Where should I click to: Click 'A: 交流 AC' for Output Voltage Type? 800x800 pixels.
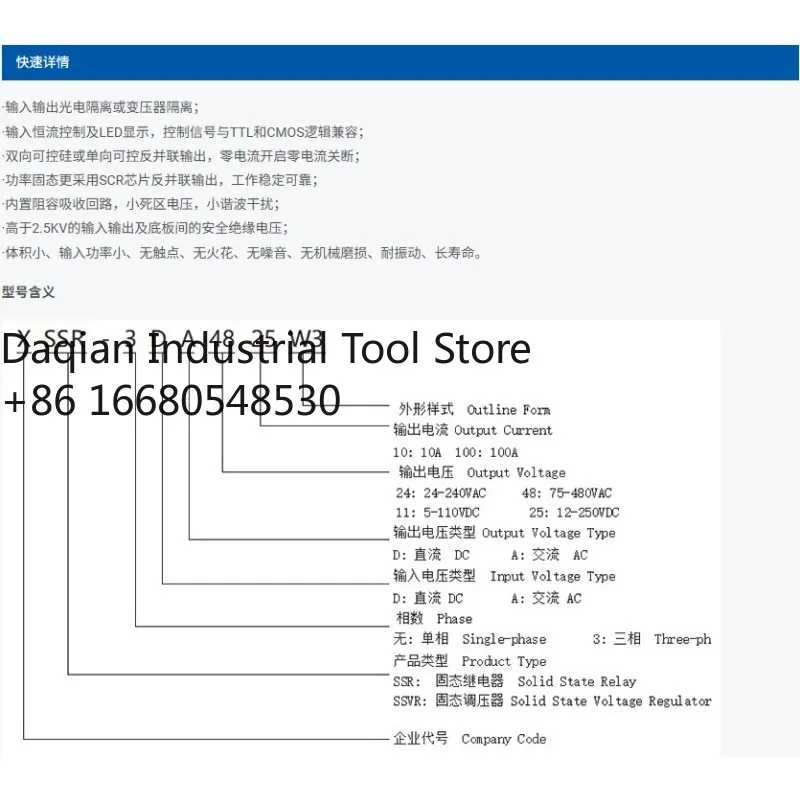click(549, 555)
